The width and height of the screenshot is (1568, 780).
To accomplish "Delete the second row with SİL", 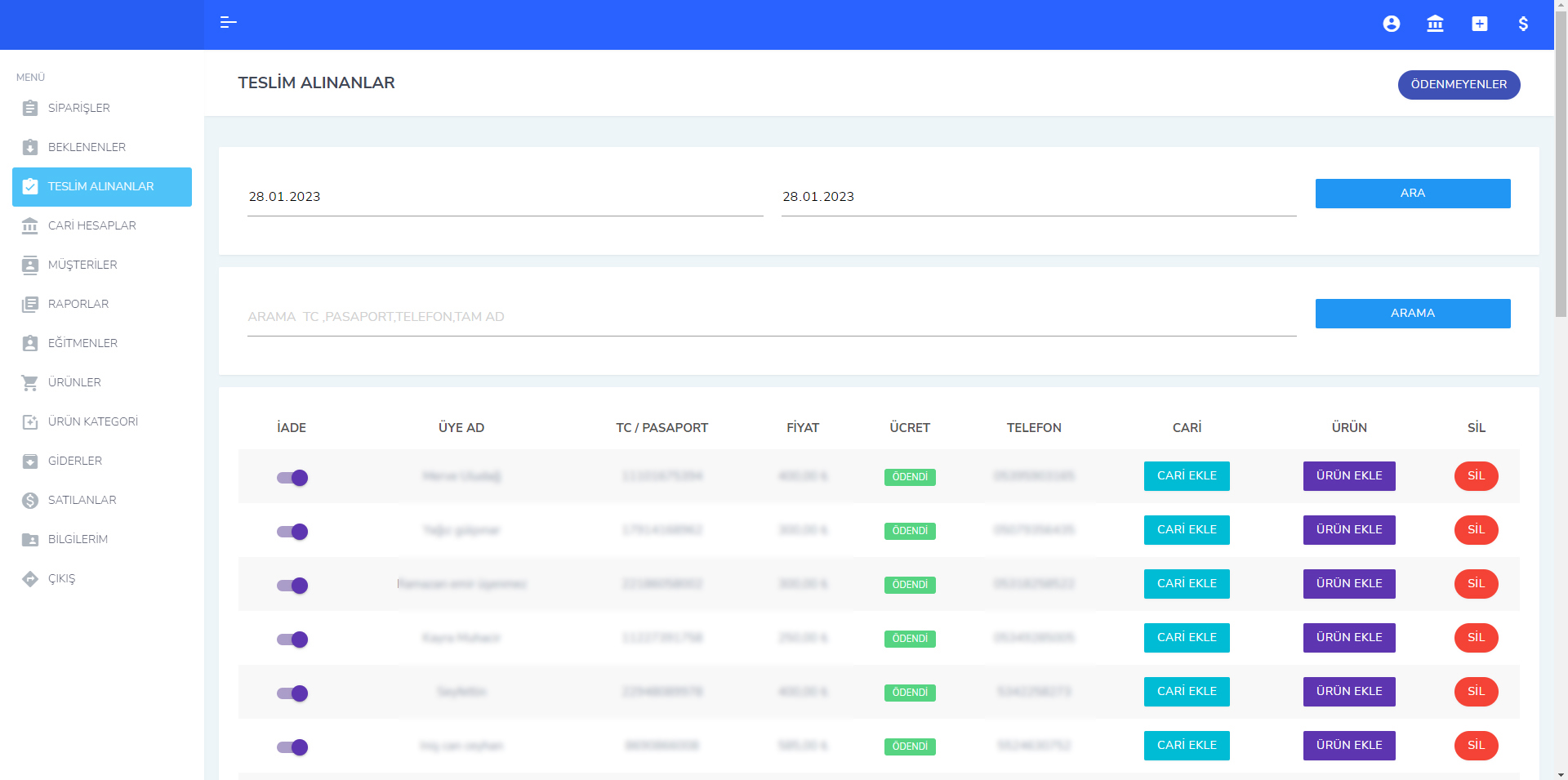I will 1477,530.
